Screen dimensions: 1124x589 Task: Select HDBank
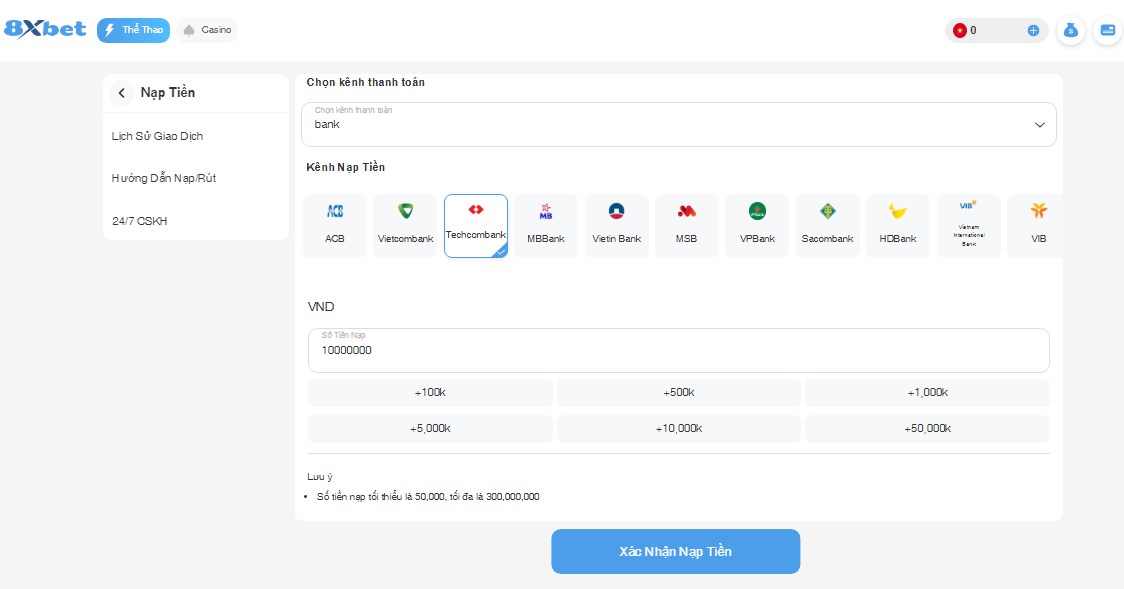click(898, 226)
